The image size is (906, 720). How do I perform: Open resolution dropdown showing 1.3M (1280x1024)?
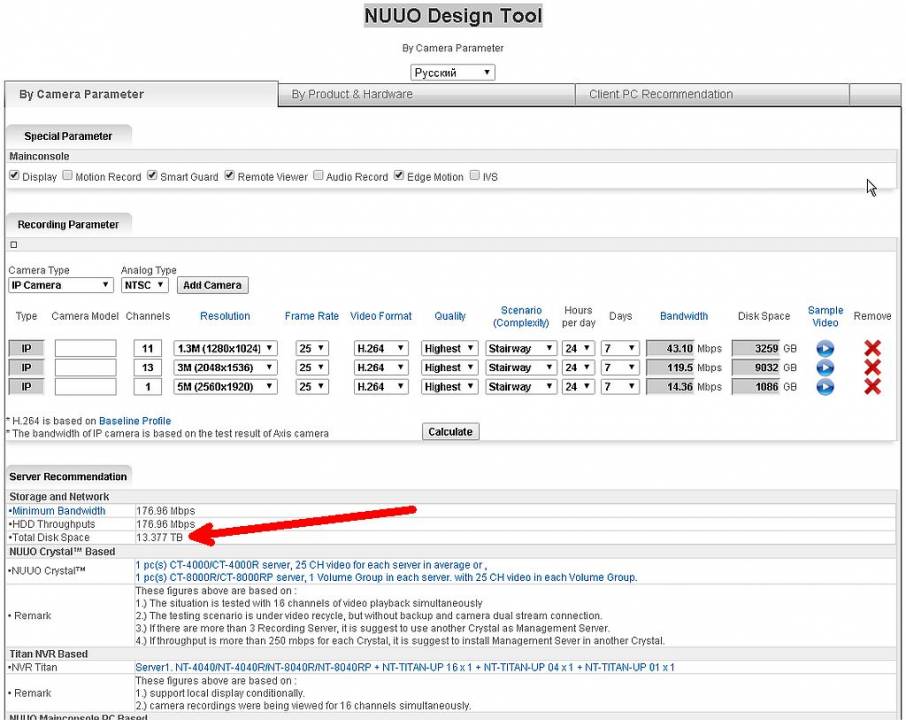pos(225,348)
